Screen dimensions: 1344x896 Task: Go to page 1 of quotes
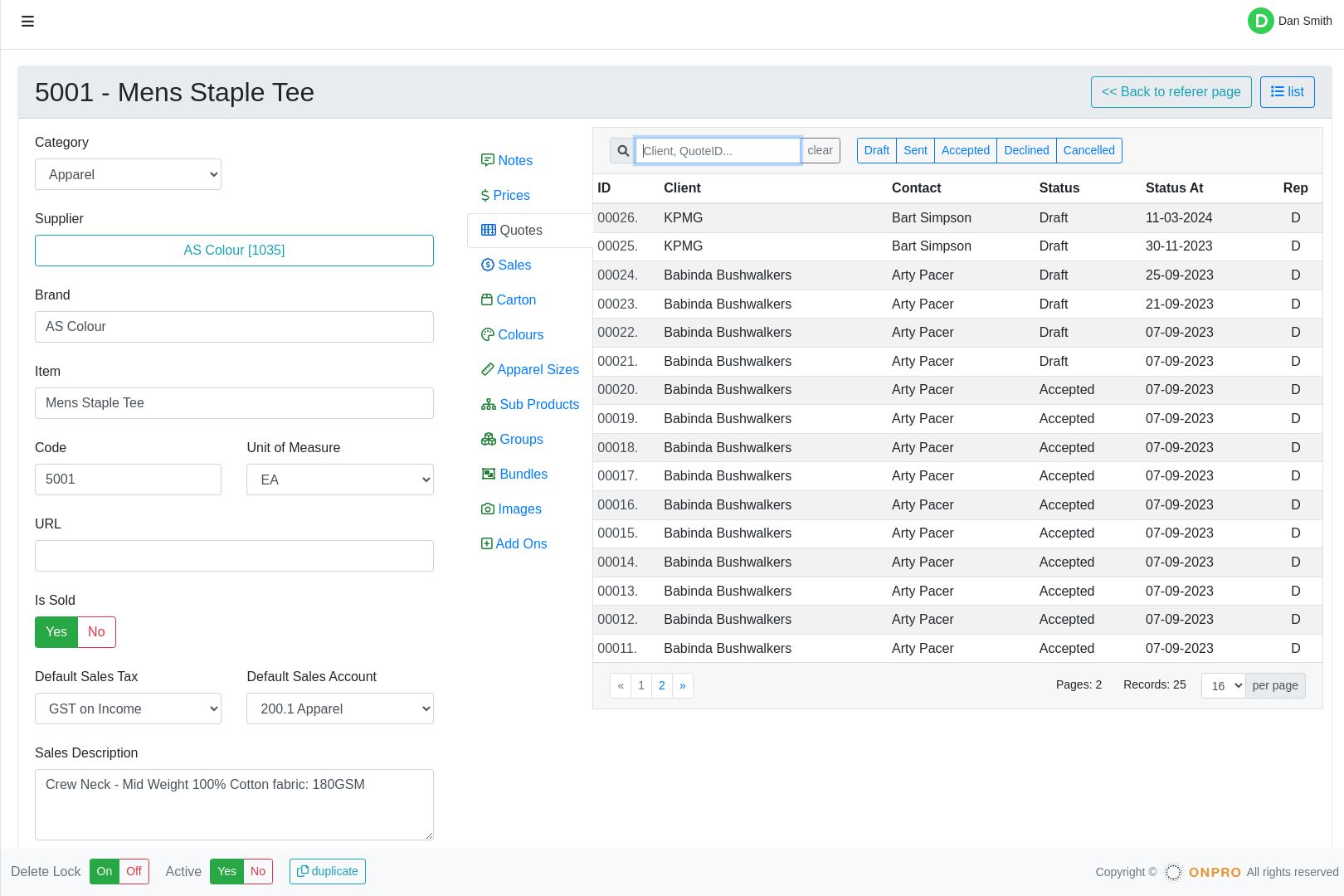pos(641,685)
